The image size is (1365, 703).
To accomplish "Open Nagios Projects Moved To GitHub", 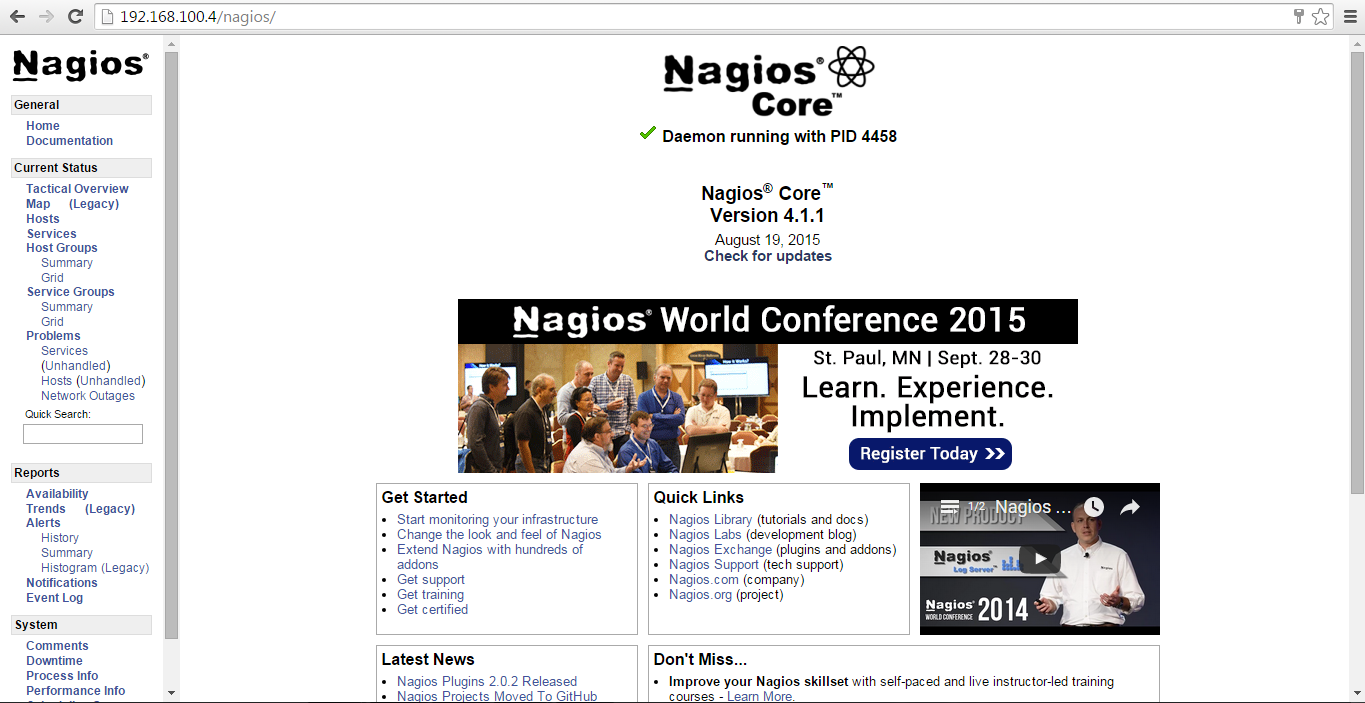I will [497, 696].
